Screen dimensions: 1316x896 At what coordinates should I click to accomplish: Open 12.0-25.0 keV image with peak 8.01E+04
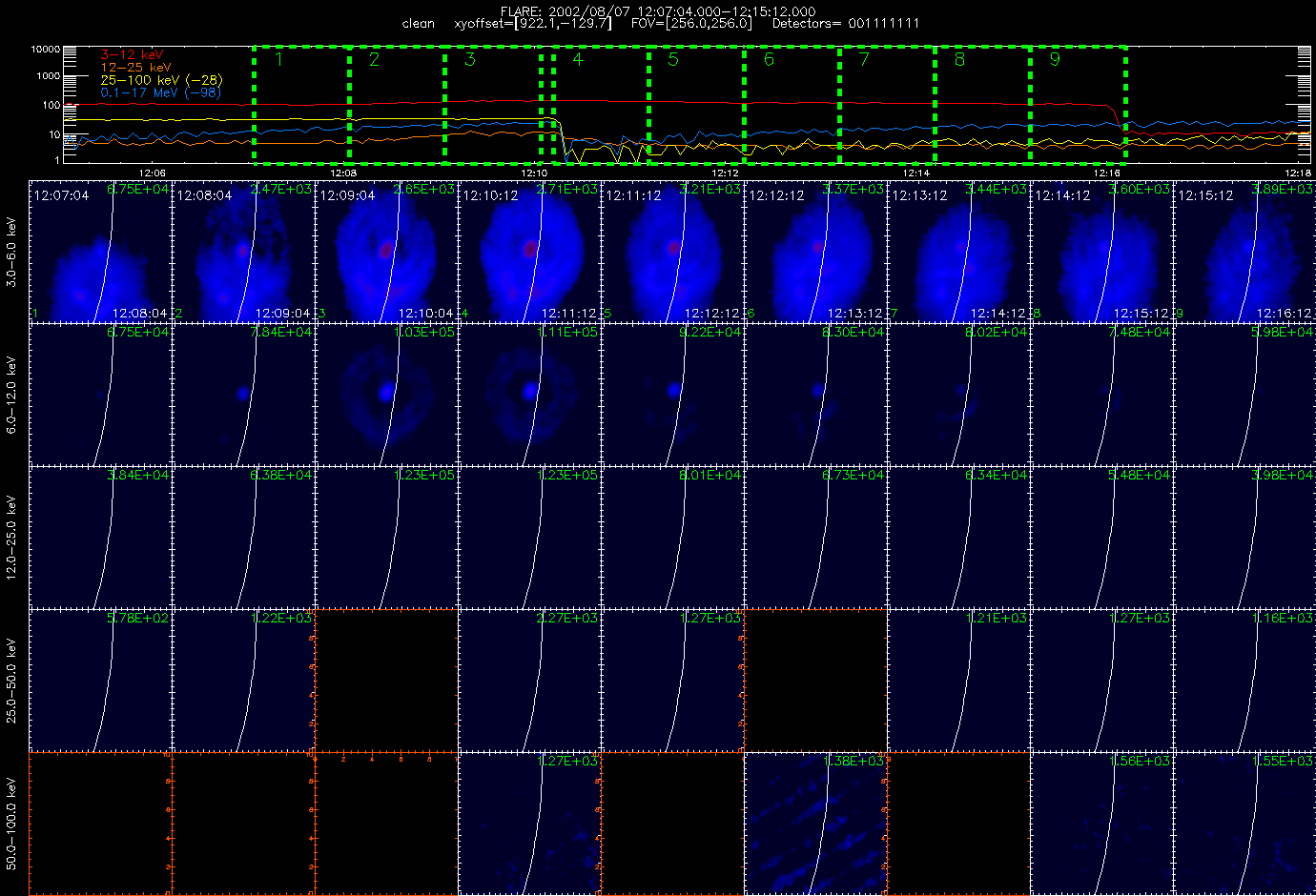[x=672, y=537]
